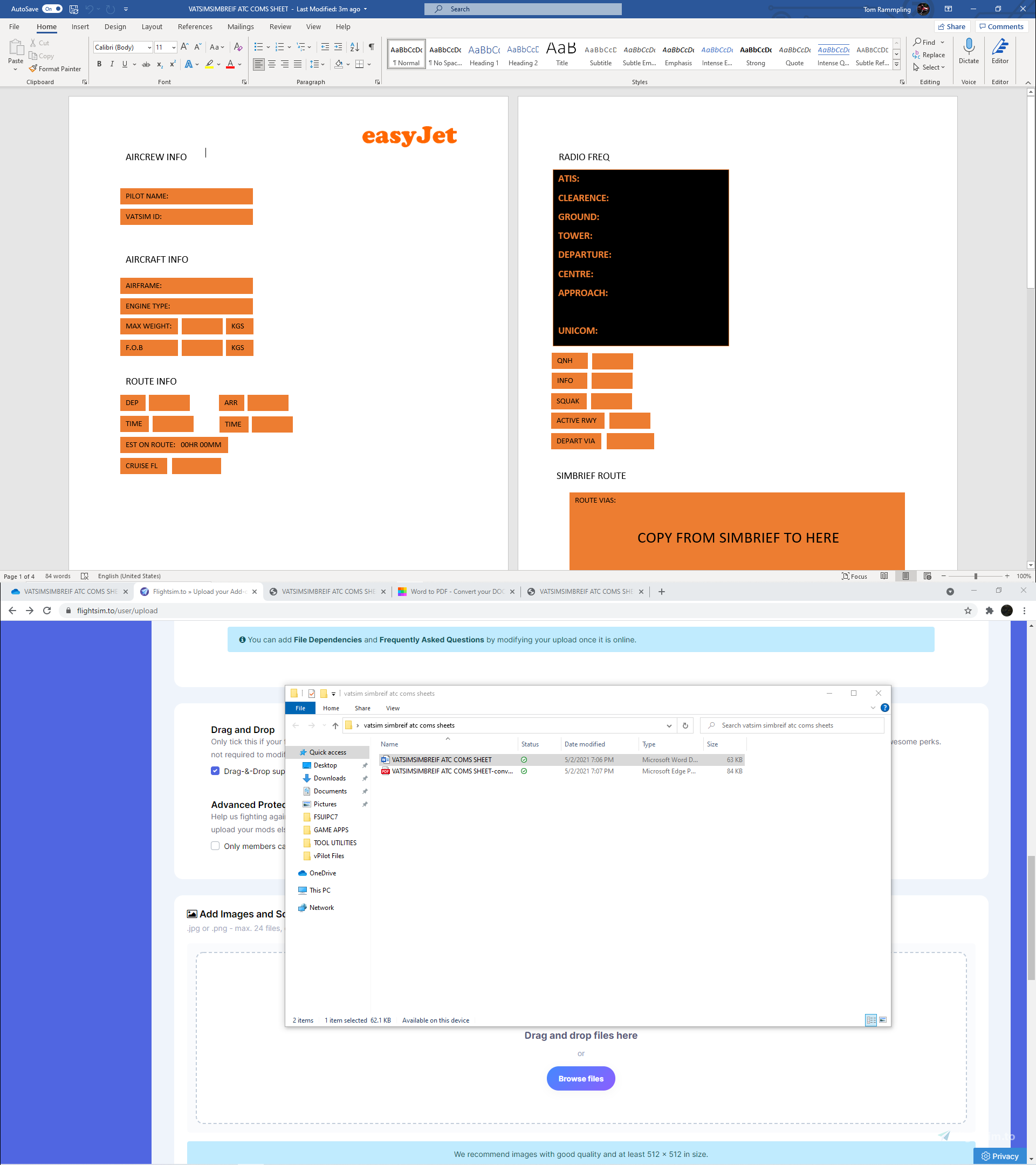Select the Format Painter tool
The width and height of the screenshot is (1036, 1165).
(x=55, y=68)
